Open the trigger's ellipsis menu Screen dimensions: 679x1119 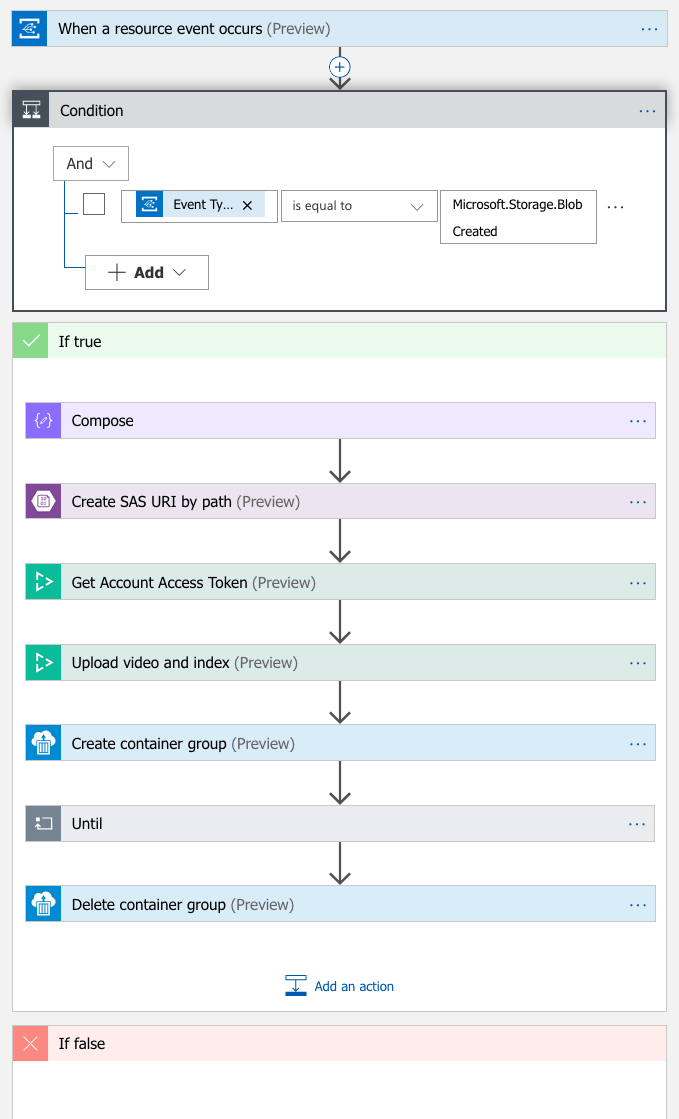click(x=647, y=28)
